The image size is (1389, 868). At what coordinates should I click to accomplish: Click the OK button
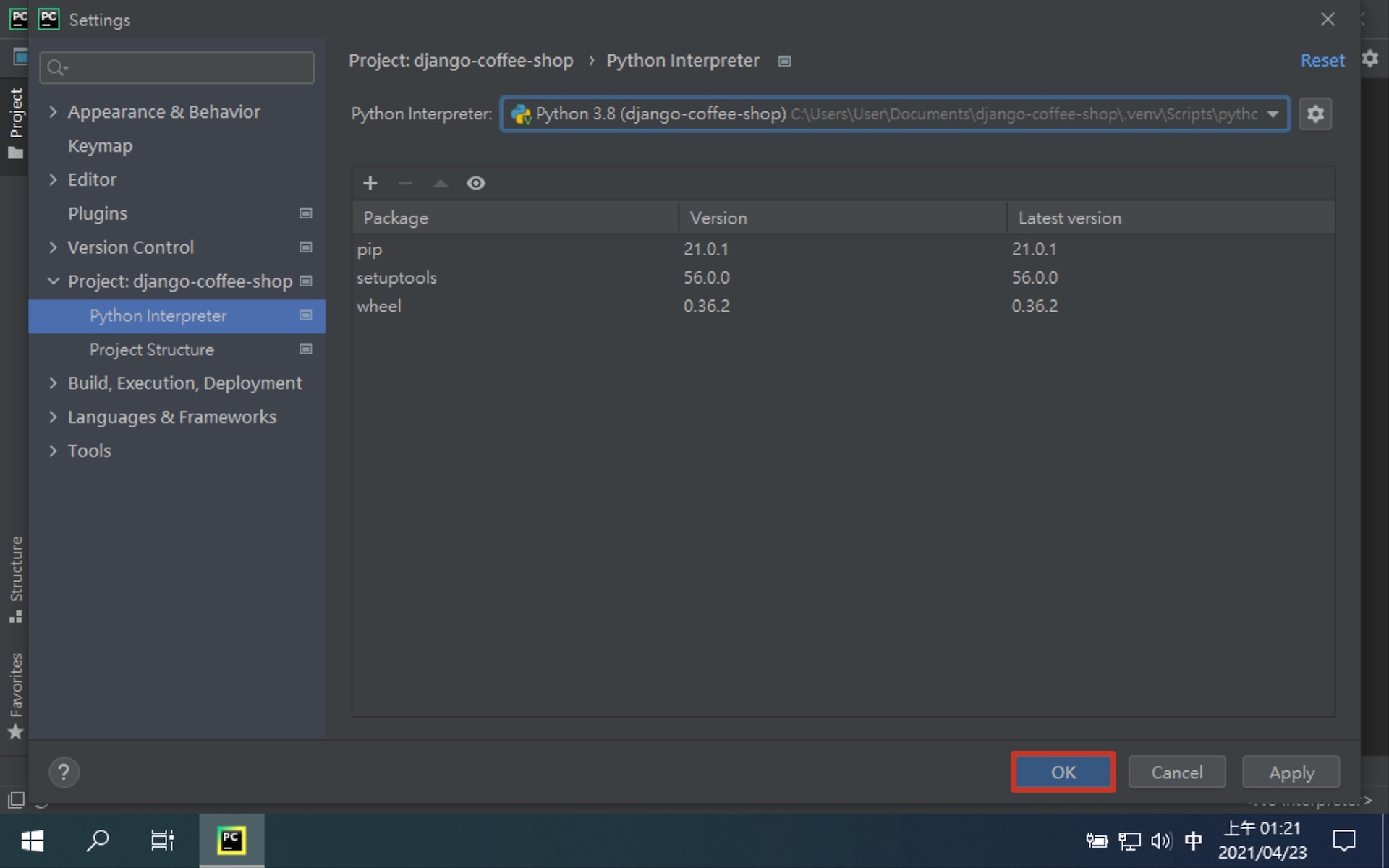1063,773
